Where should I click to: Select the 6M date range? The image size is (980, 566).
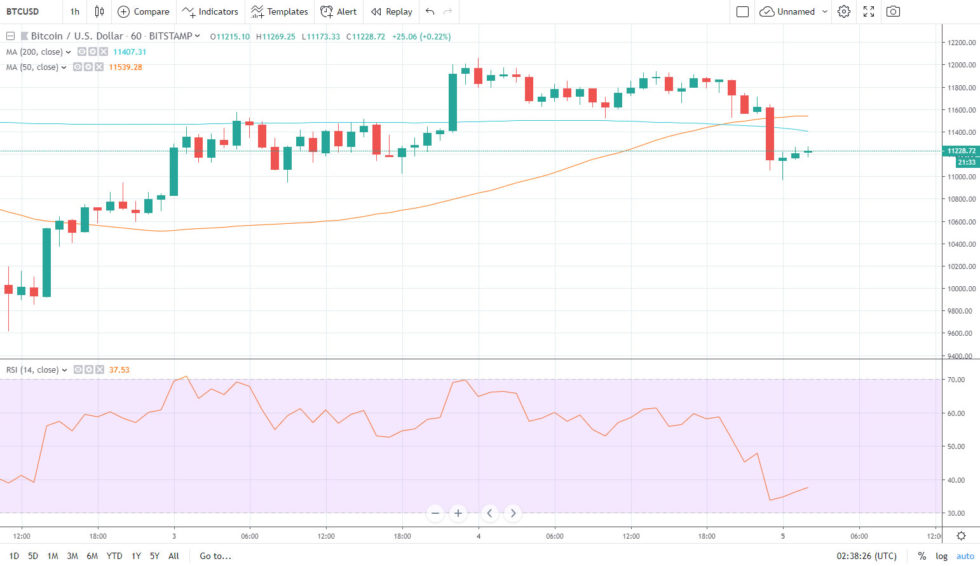coord(92,556)
